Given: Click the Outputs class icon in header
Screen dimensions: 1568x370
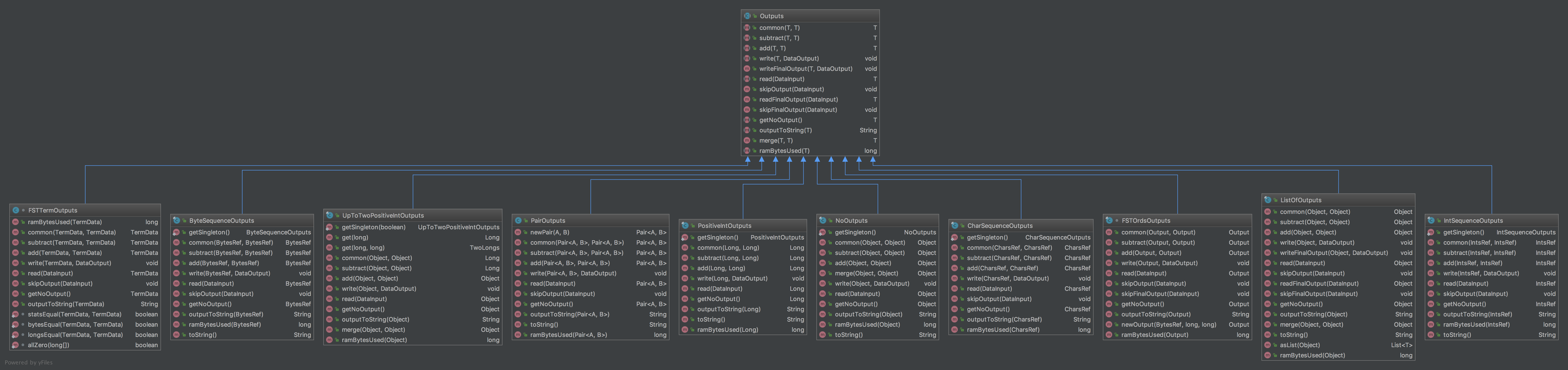Looking at the screenshot, I should point(747,16).
